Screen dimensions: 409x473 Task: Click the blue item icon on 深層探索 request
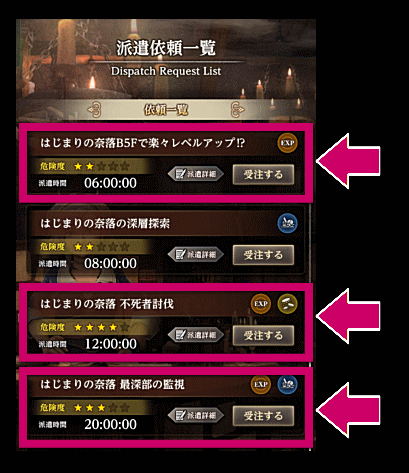click(x=287, y=223)
